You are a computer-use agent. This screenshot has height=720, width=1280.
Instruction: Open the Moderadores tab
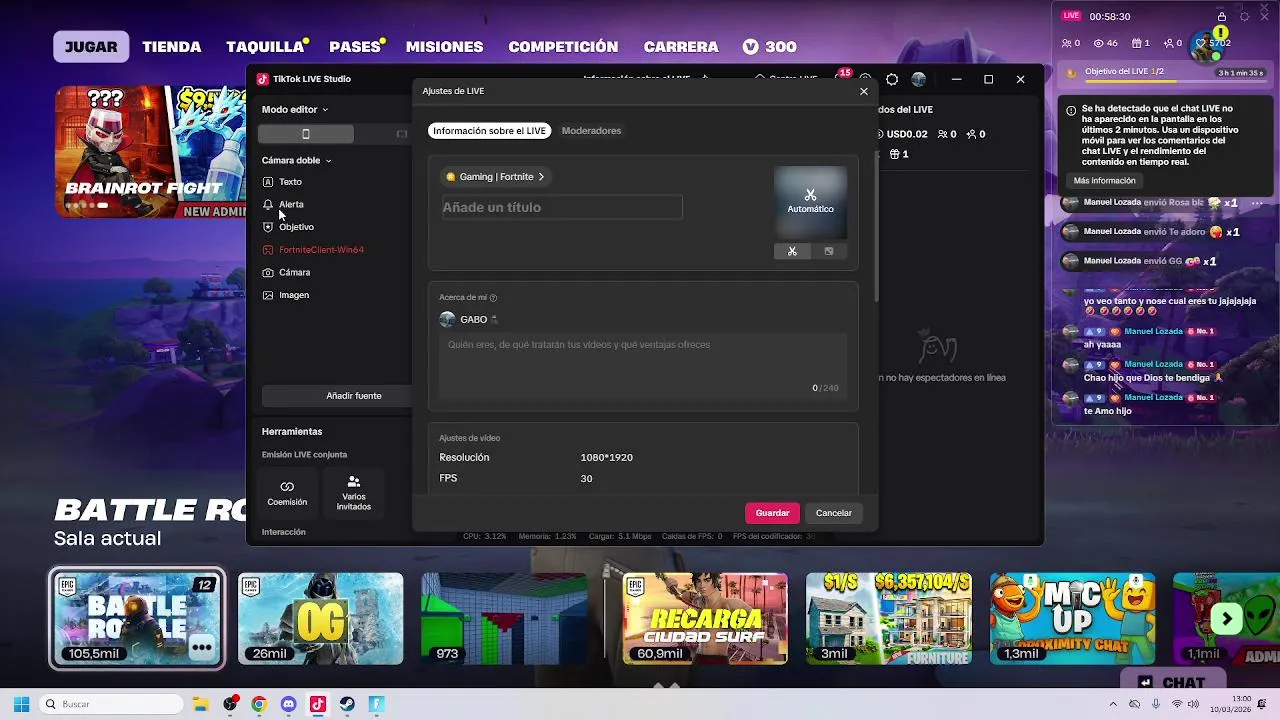[x=591, y=131]
